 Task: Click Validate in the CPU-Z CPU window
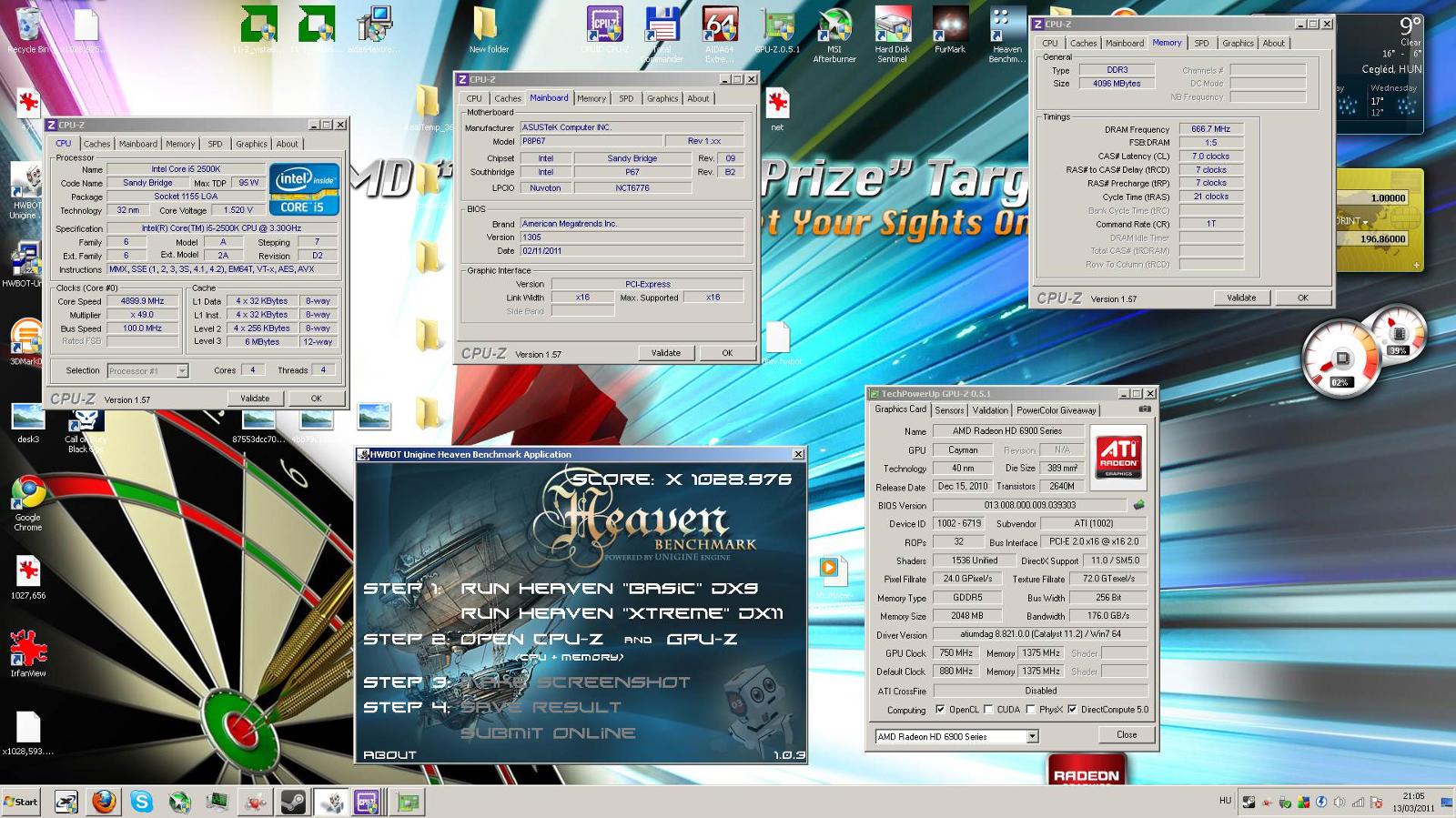(255, 398)
